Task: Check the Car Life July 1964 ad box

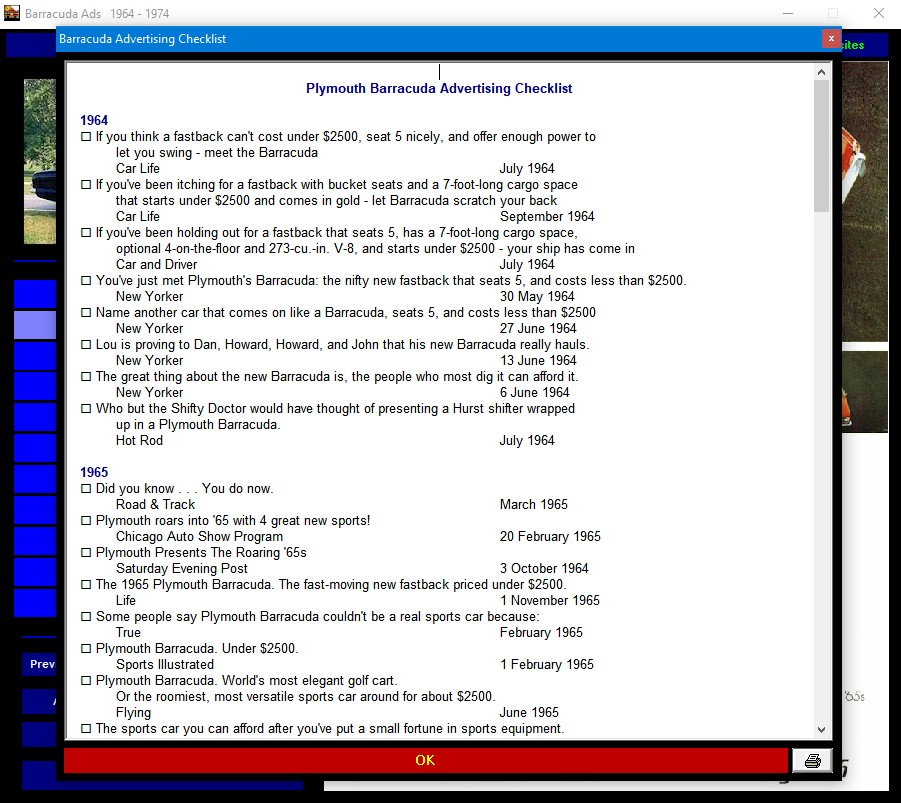Action: point(86,137)
